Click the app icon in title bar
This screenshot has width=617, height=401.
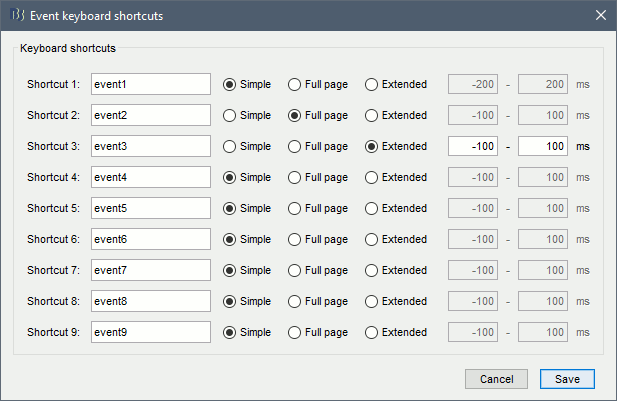tap(17, 16)
